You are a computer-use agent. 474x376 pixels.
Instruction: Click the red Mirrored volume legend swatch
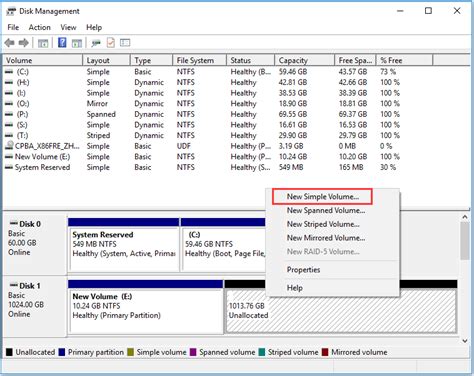325,352
